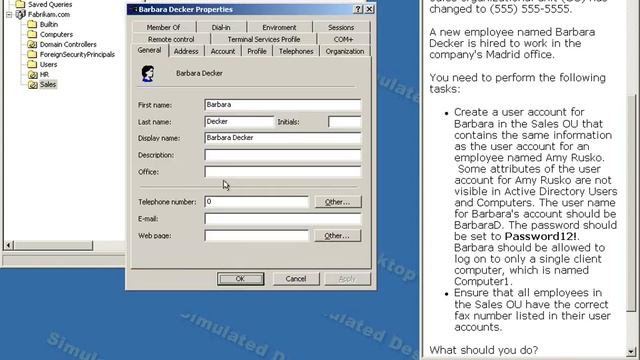Image resolution: width=640 pixels, height=360 pixels.
Task: Focus the Description field
Action: (282, 155)
